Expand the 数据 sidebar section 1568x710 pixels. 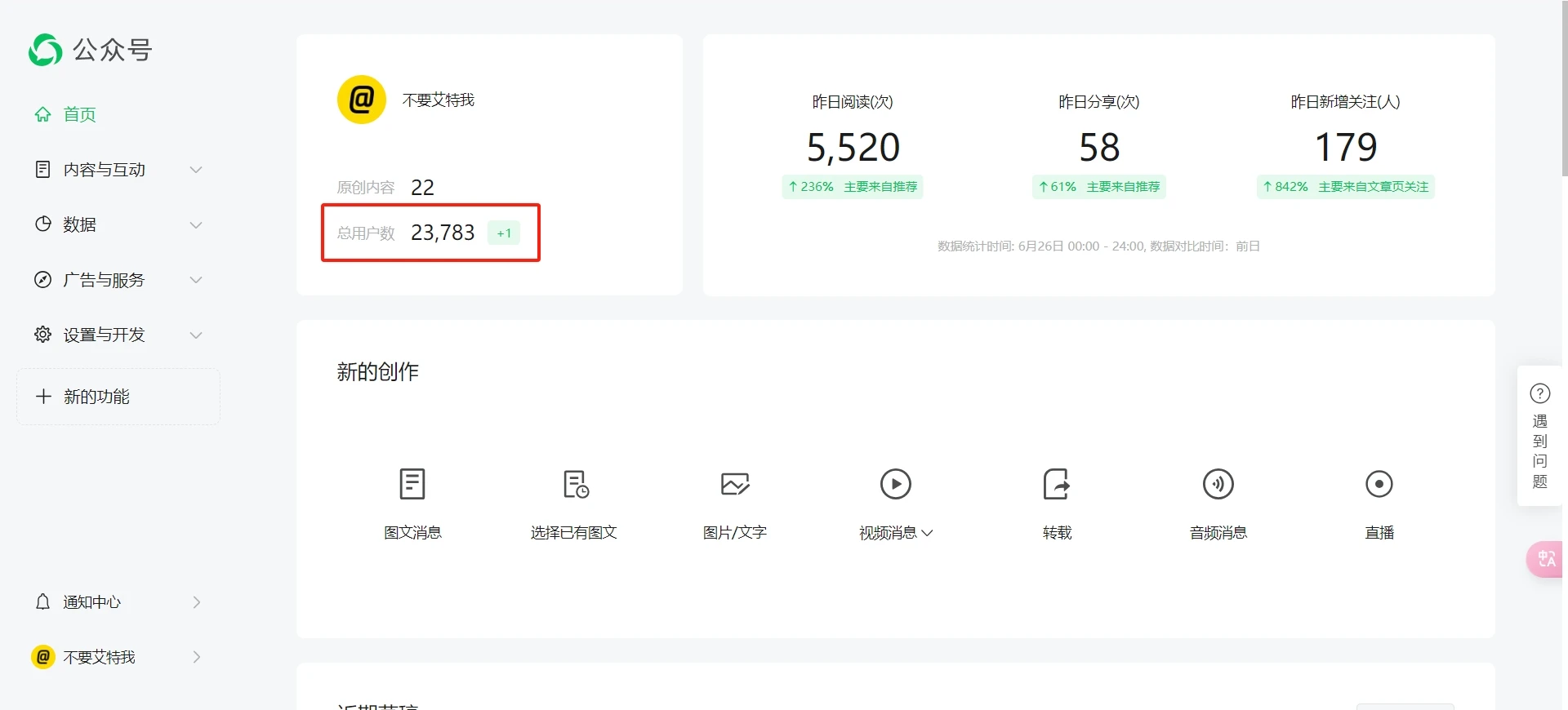[118, 224]
